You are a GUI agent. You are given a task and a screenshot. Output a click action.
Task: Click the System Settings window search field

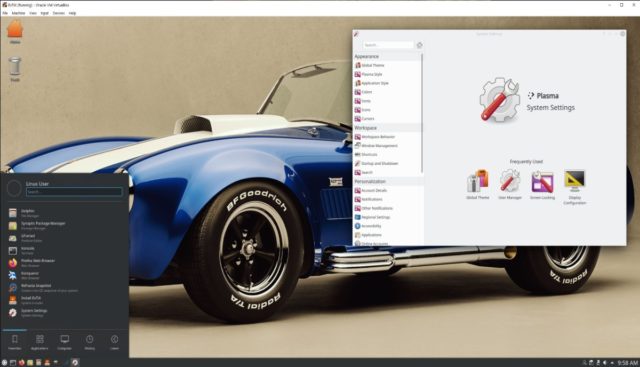tap(388, 45)
